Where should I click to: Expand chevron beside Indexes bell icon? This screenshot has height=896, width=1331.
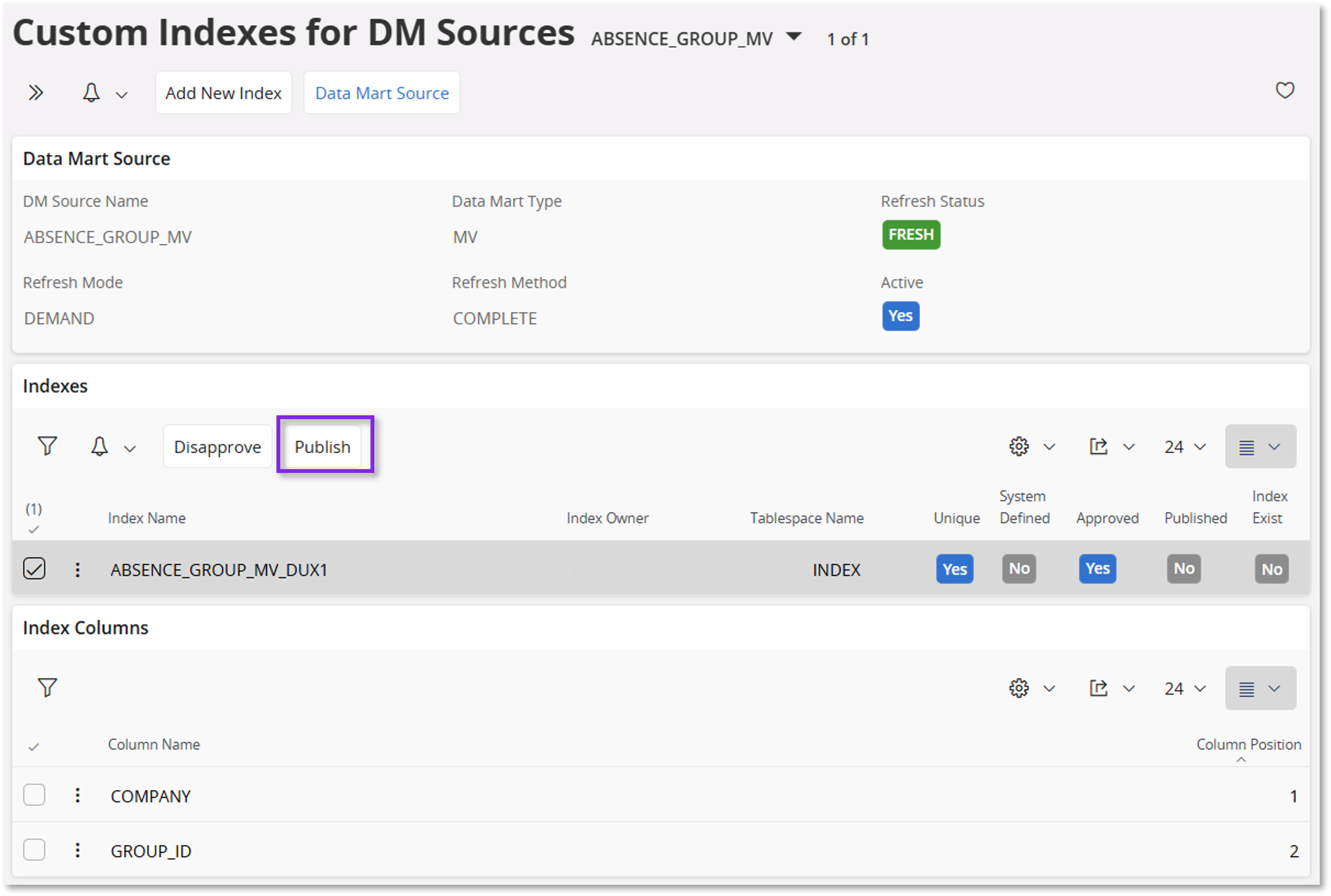tap(130, 449)
